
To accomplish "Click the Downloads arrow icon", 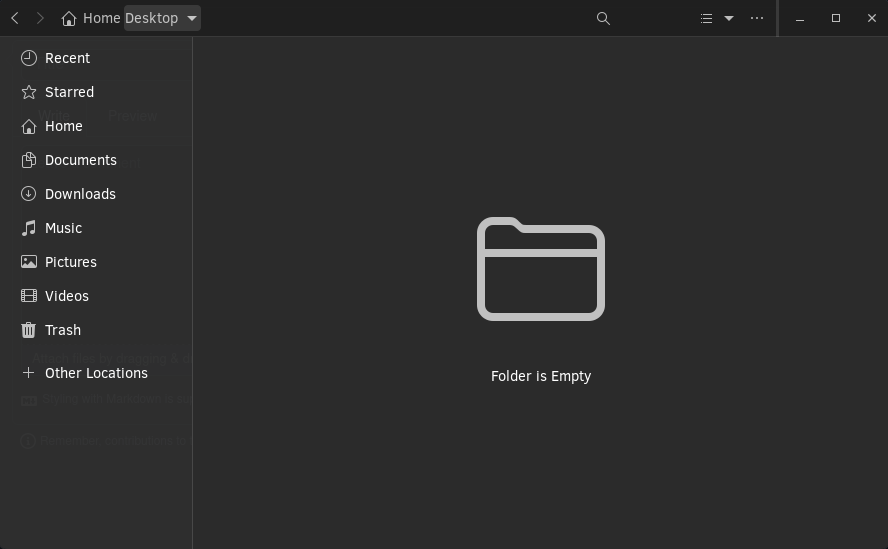I will 28,194.
